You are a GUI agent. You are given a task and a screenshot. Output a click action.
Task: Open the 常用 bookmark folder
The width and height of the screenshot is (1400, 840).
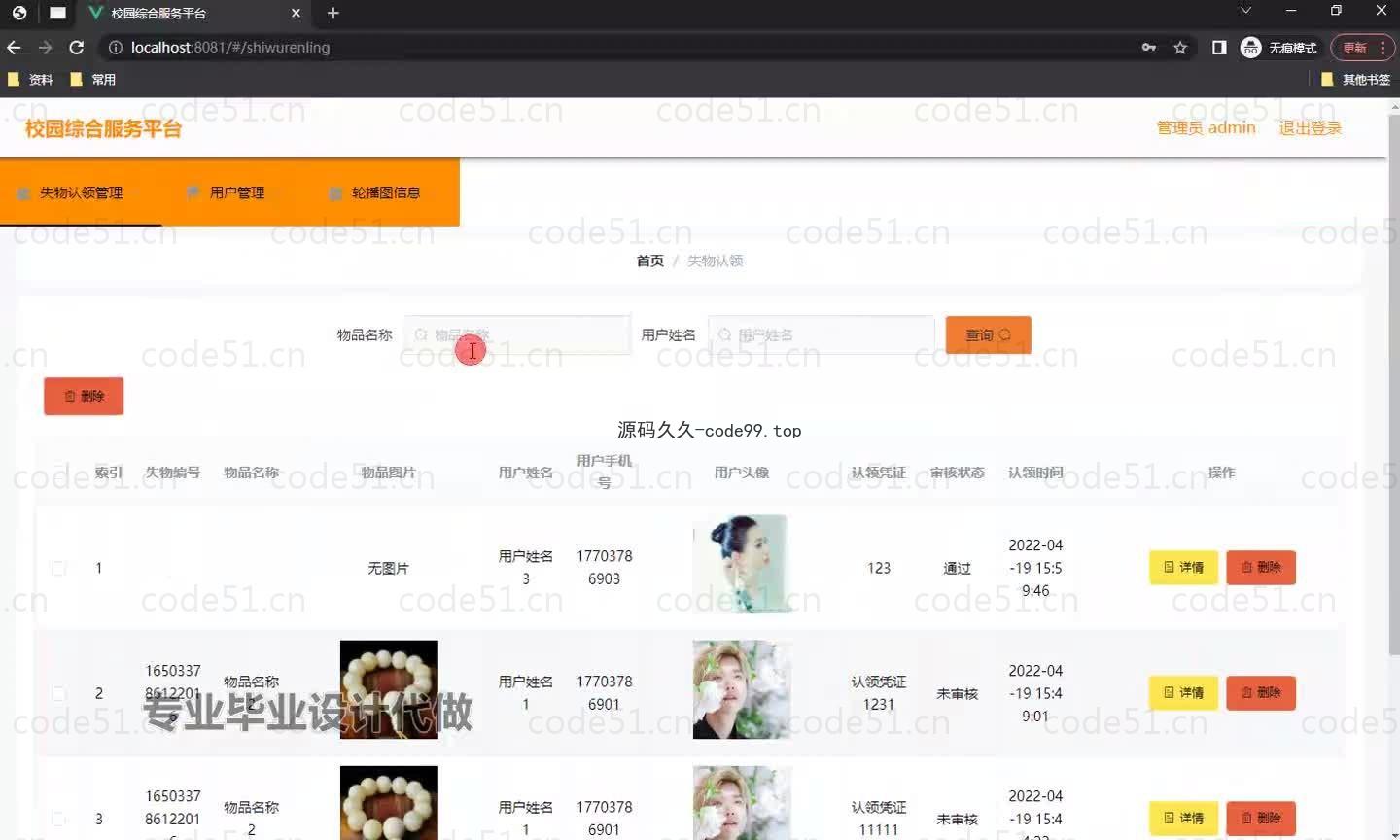click(93, 80)
